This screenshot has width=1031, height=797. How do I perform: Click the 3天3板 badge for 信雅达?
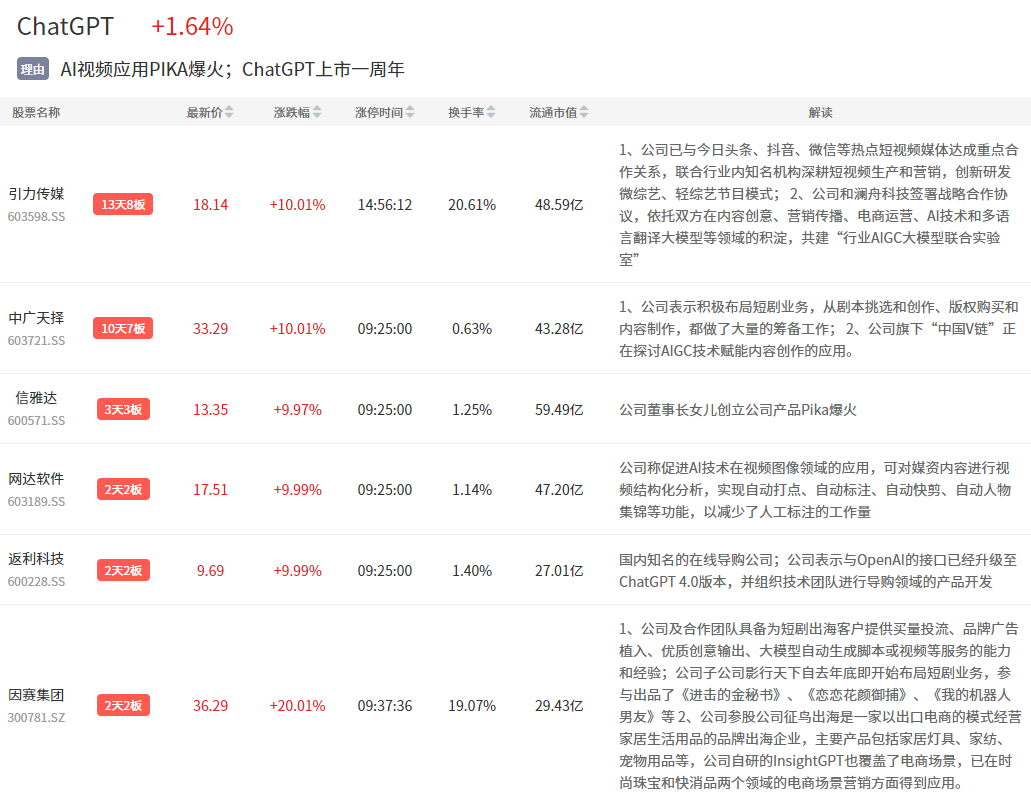pos(123,409)
